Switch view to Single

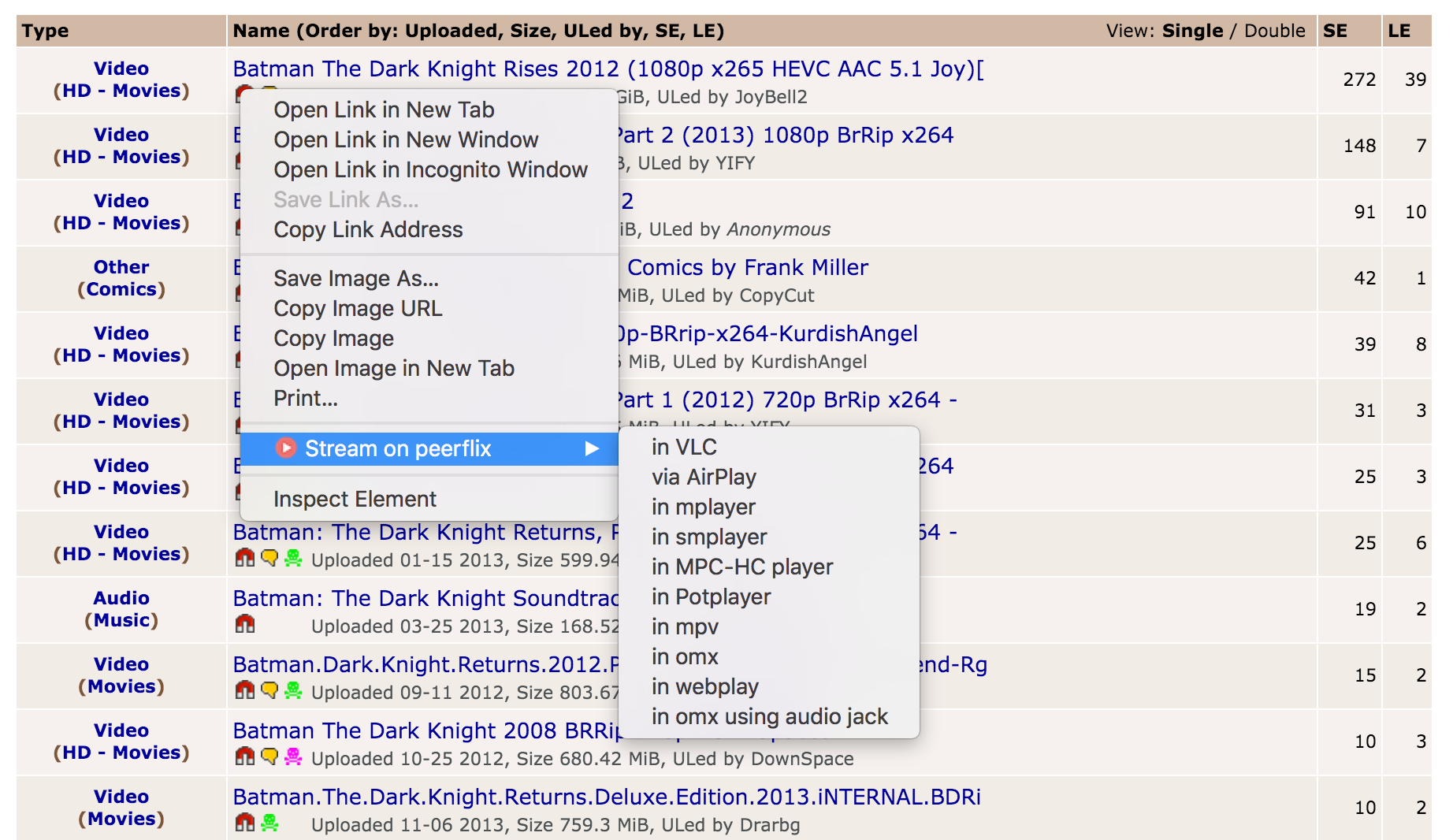pos(1192,31)
